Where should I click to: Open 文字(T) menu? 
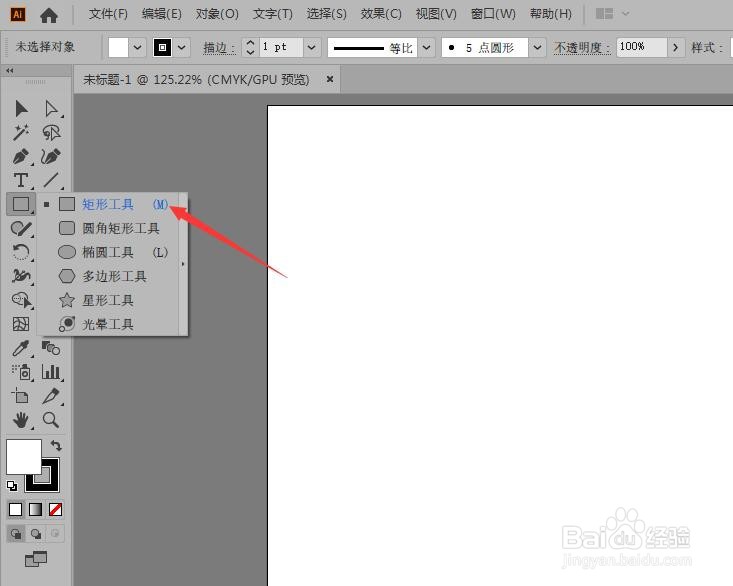click(273, 14)
